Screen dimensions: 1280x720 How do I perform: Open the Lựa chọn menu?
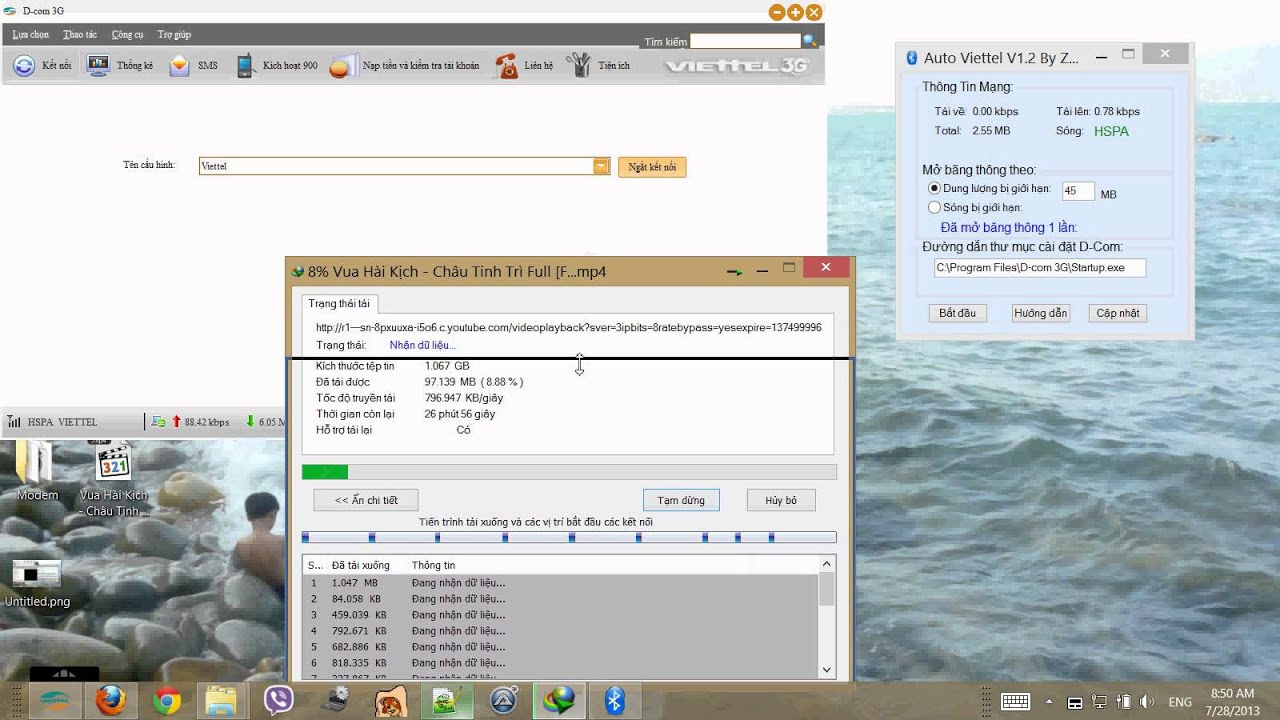point(31,34)
